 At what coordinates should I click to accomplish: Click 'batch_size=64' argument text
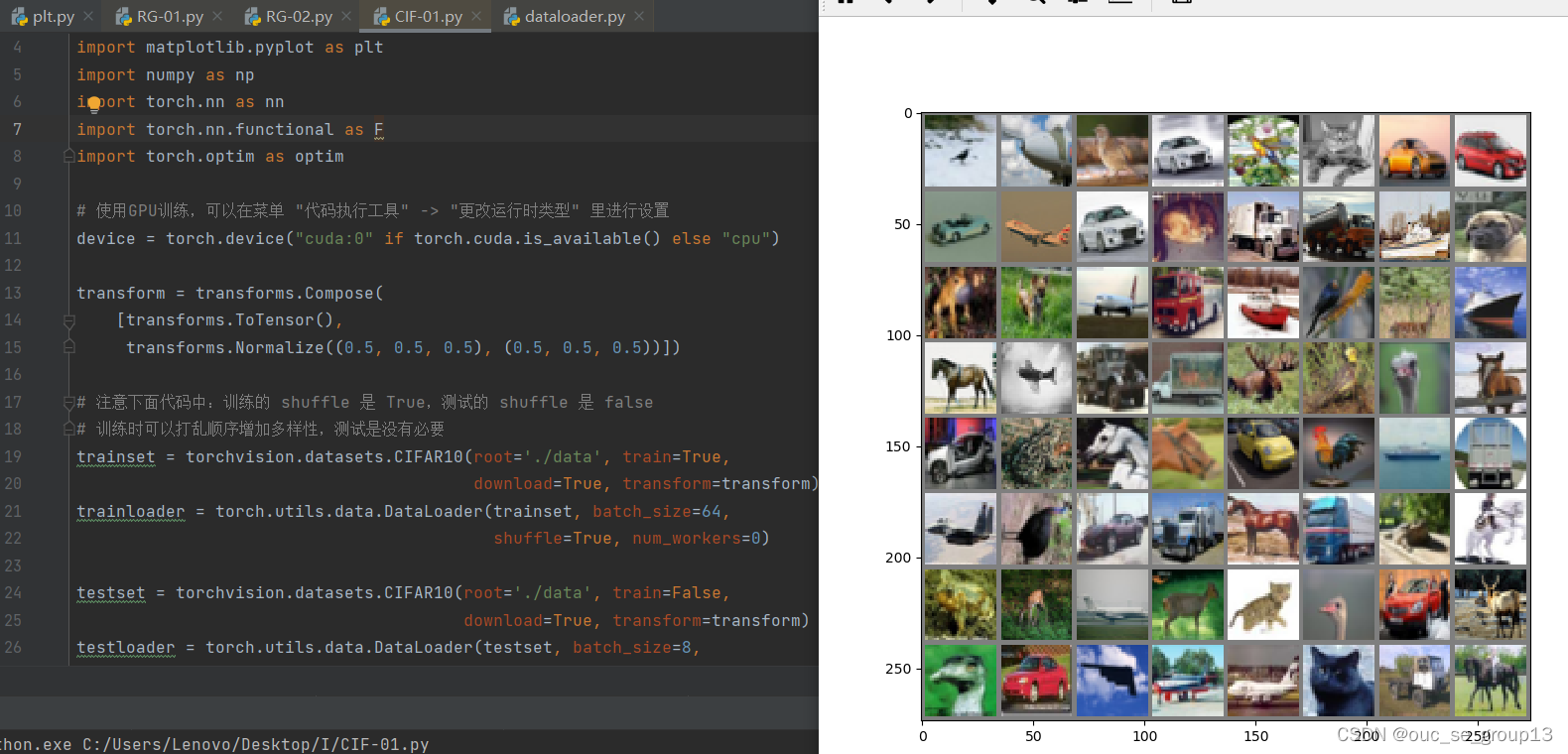657,511
